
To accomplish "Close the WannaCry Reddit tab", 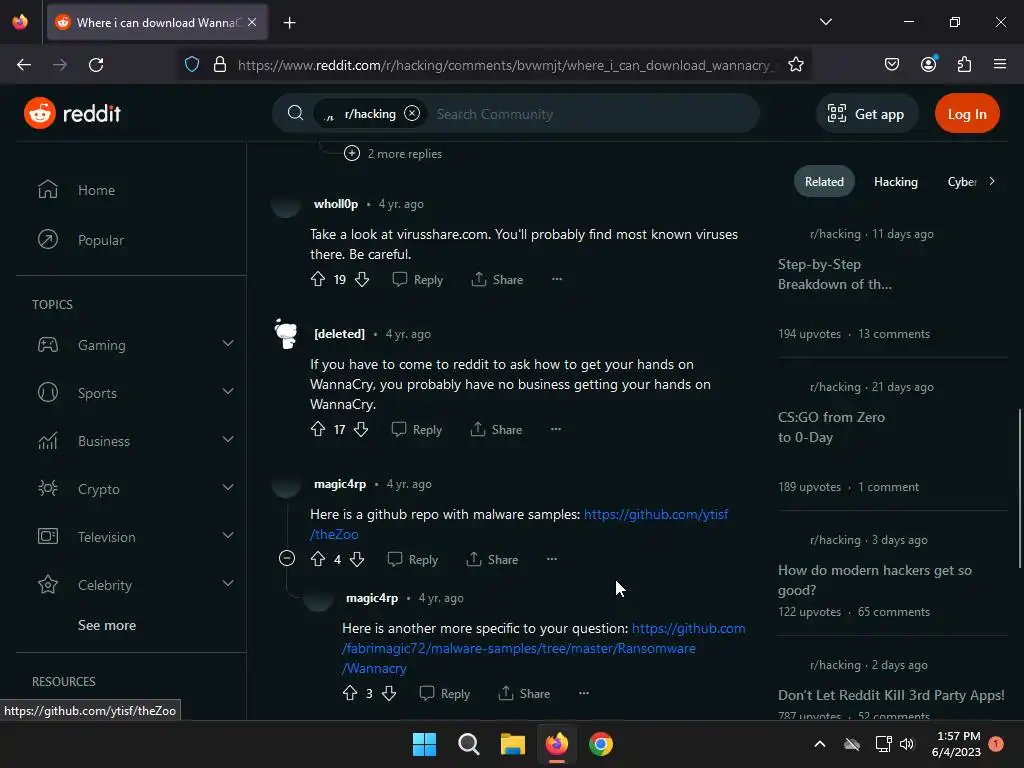I will (x=252, y=22).
